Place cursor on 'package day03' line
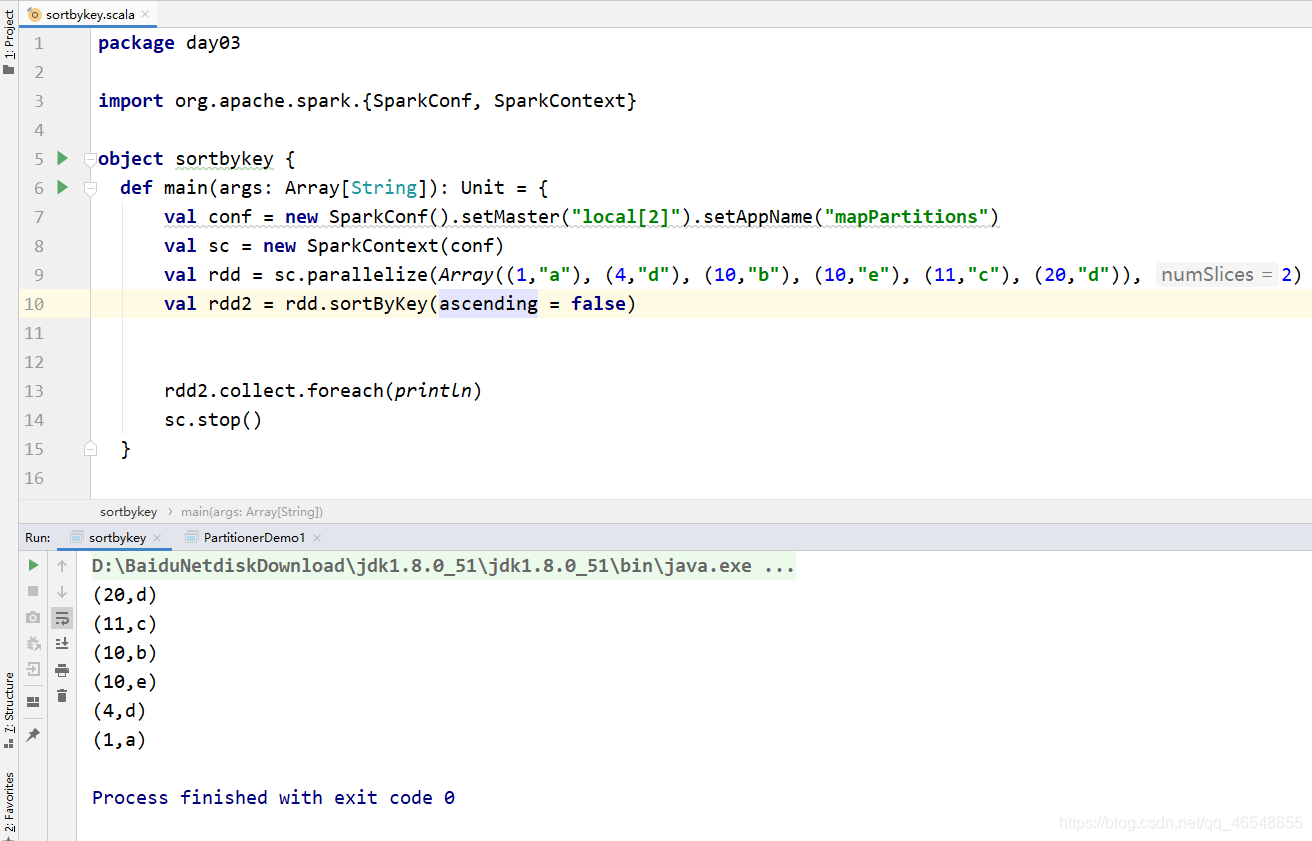The height and width of the screenshot is (841, 1312). coord(169,43)
